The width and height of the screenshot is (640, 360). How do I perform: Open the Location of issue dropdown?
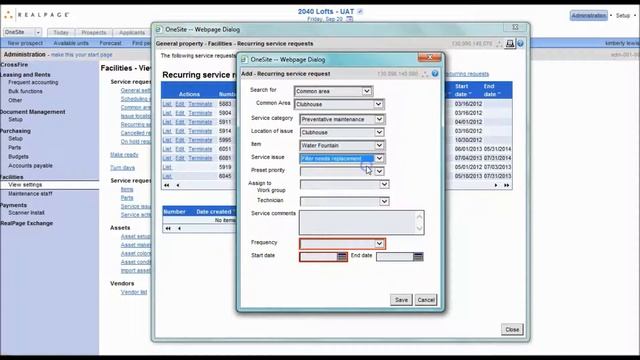pos(379,132)
